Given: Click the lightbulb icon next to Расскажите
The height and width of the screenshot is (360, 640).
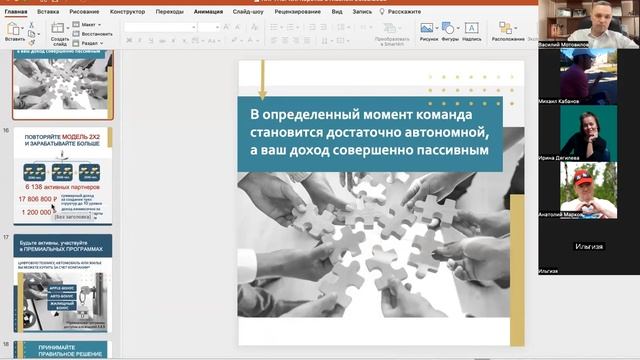Looking at the screenshot, I should coord(382,11).
